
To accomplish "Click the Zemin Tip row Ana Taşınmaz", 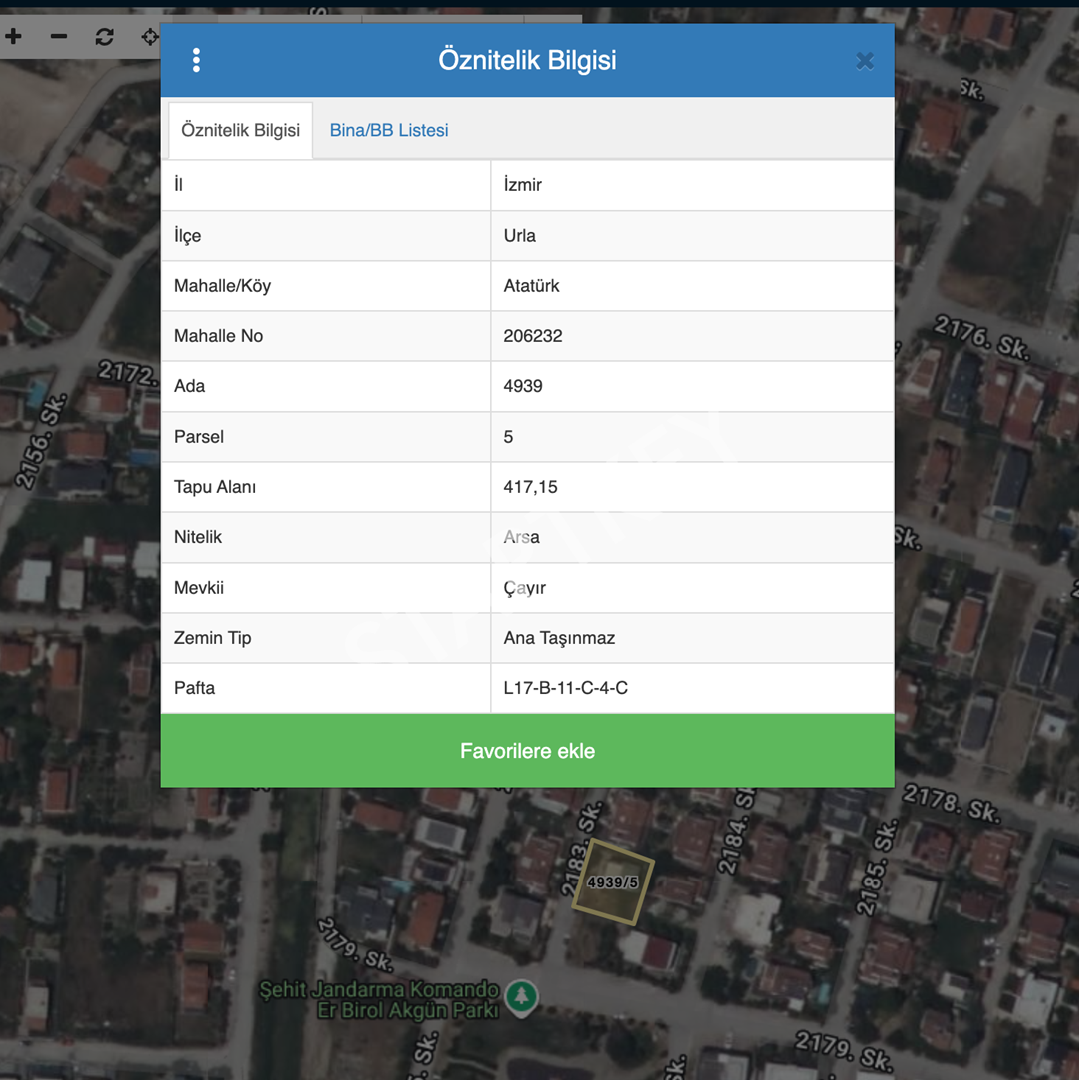I will [x=527, y=638].
